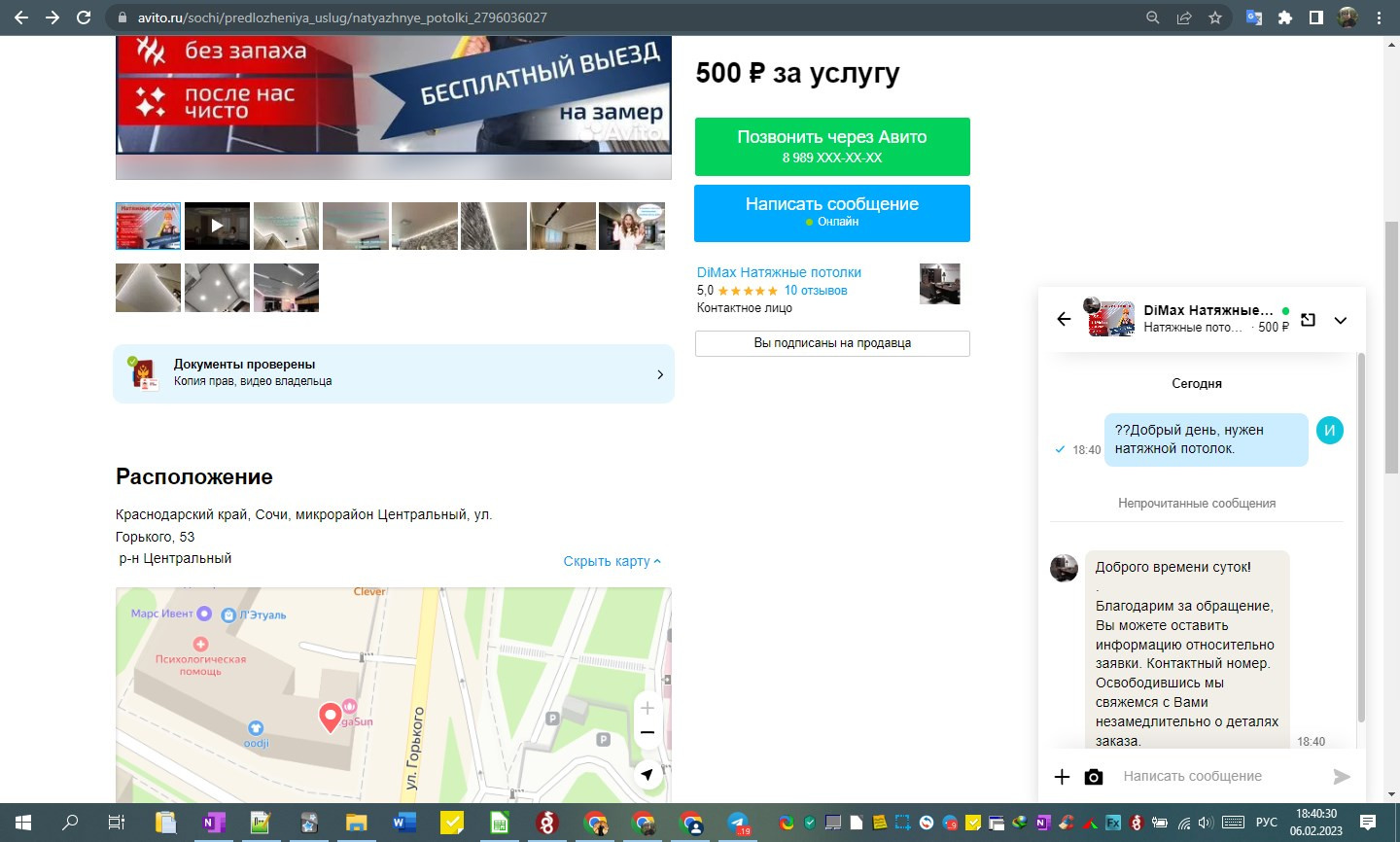
Task: Open the Windows notification center
Action: click(1367, 823)
